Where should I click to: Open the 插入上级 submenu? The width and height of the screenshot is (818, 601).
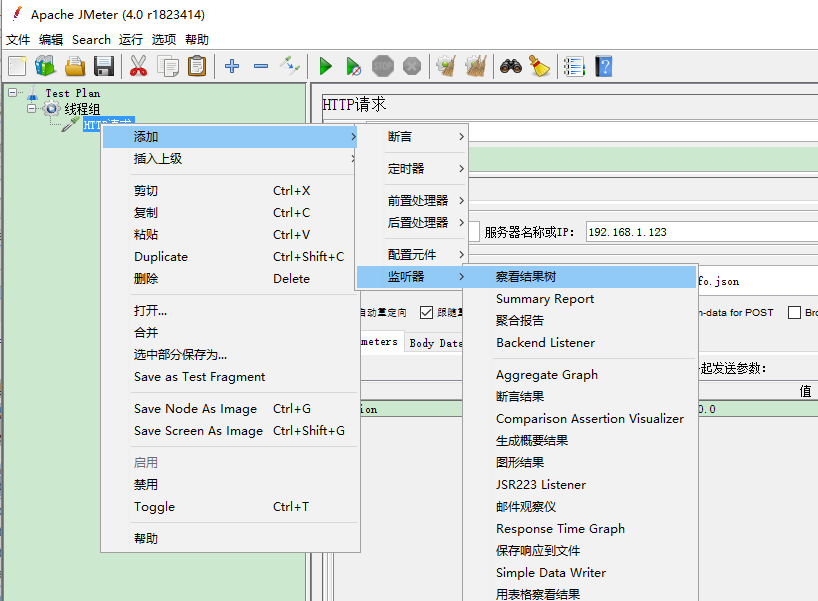(x=230, y=159)
